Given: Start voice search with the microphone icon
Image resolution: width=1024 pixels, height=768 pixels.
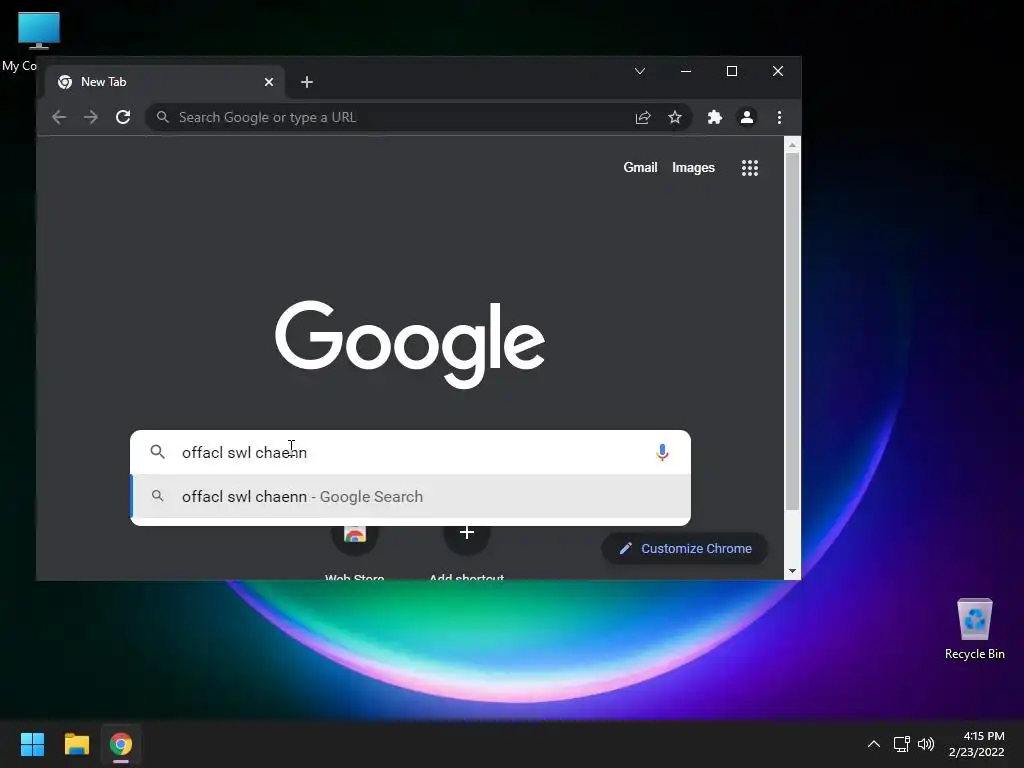Looking at the screenshot, I should pos(662,452).
